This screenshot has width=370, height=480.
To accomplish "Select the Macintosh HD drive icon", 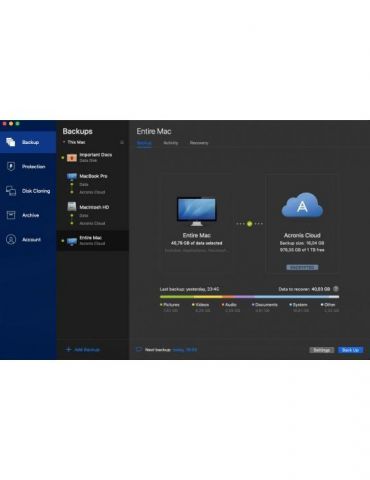I will click(x=72, y=207).
